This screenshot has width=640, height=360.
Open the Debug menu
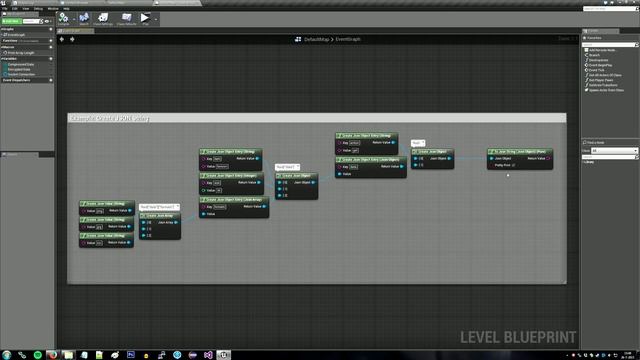(38, 8)
